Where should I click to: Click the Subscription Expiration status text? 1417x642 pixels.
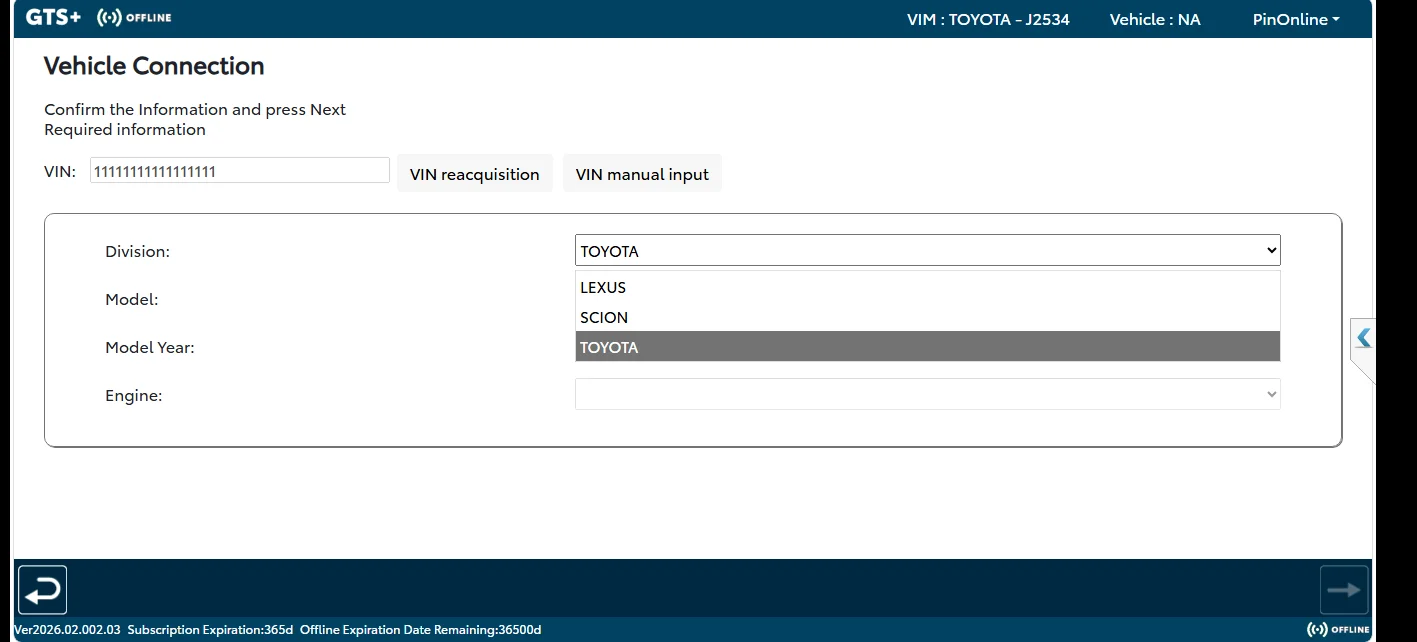[211, 630]
